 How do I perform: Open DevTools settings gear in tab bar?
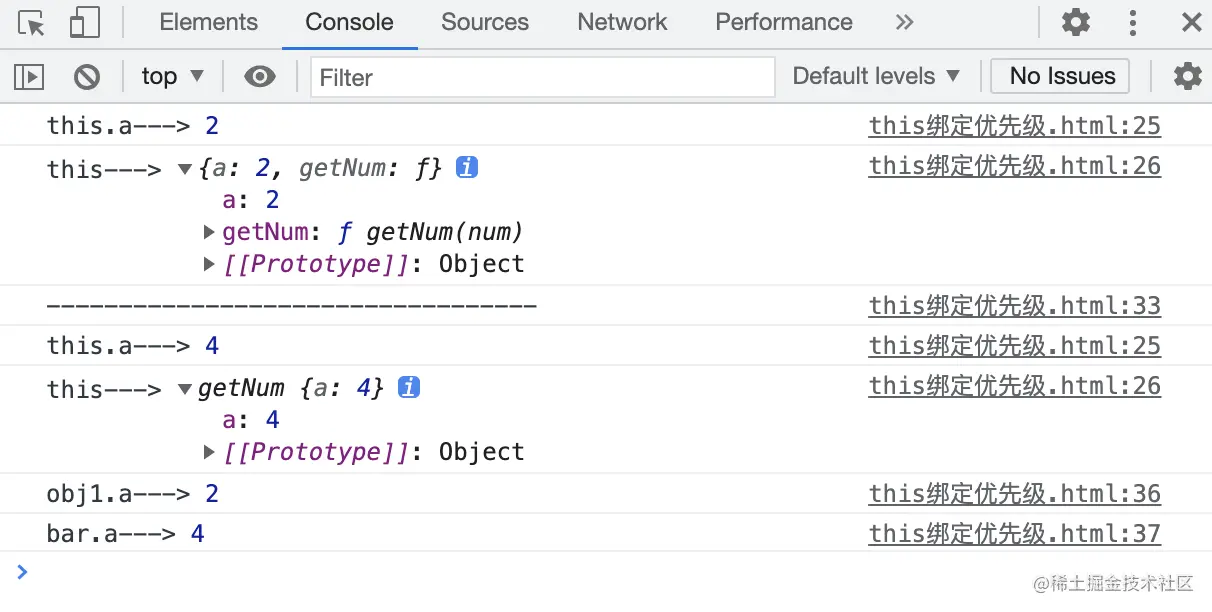1075,22
